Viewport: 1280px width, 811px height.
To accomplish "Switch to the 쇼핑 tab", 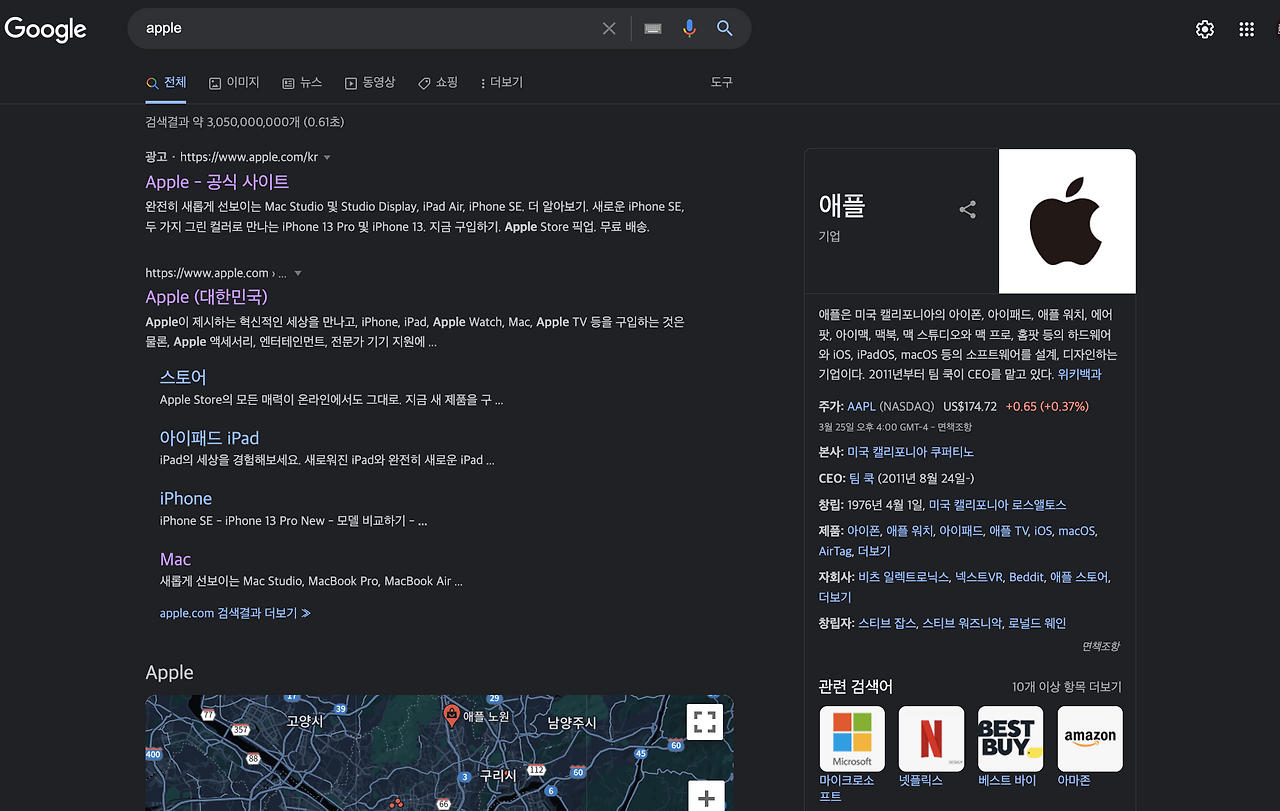I will click(x=438, y=82).
